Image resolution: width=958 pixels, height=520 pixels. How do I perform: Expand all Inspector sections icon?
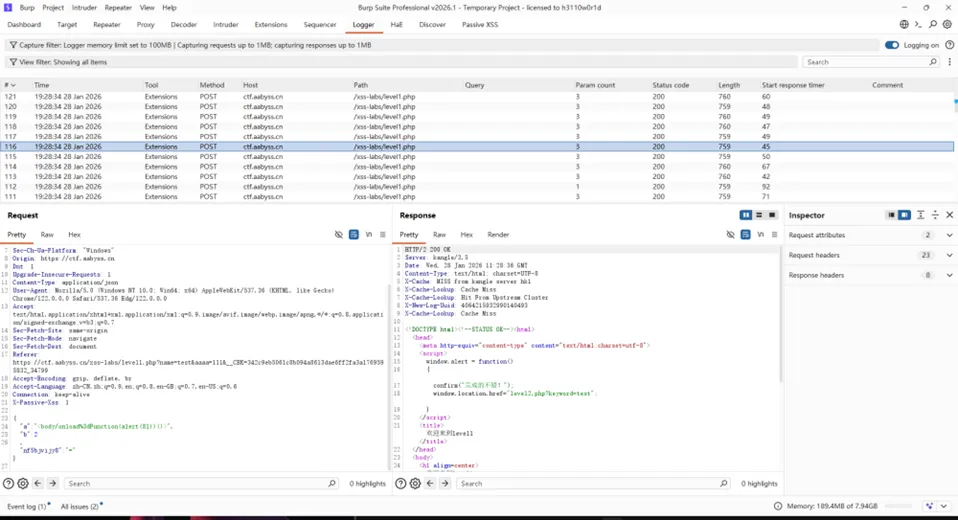(921, 215)
